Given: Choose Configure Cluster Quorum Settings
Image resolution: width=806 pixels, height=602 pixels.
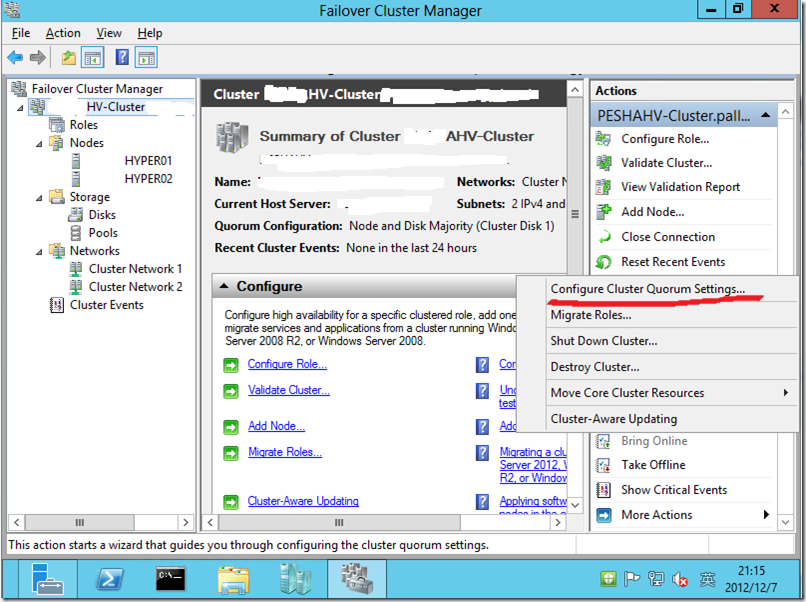Looking at the screenshot, I should point(648,289).
